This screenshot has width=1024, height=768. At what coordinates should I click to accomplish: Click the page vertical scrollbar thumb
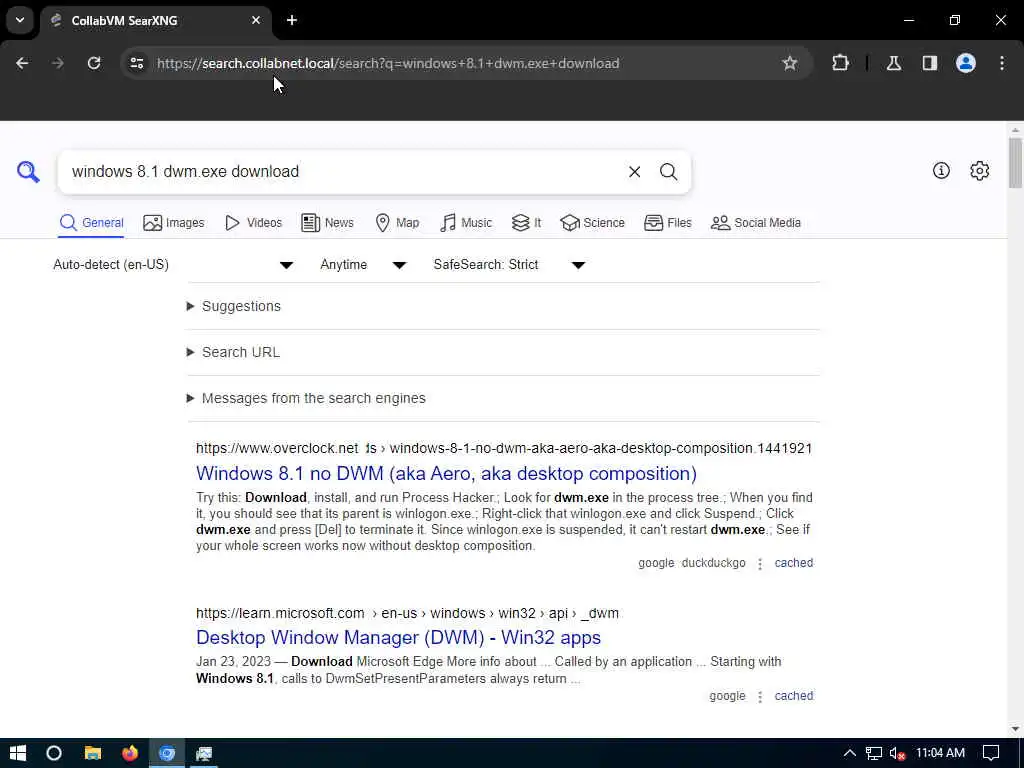tap(1015, 163)
